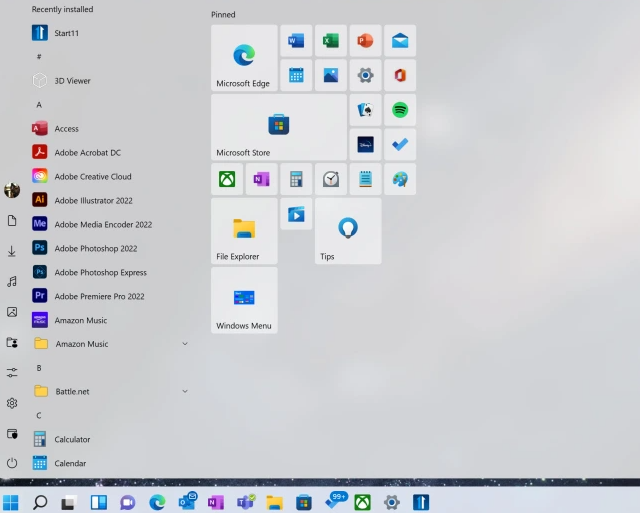Image resolution: width=640 pixels, height=513 pixels.
Task: Open the Calculator pinned tile
Action: (296, 179)
